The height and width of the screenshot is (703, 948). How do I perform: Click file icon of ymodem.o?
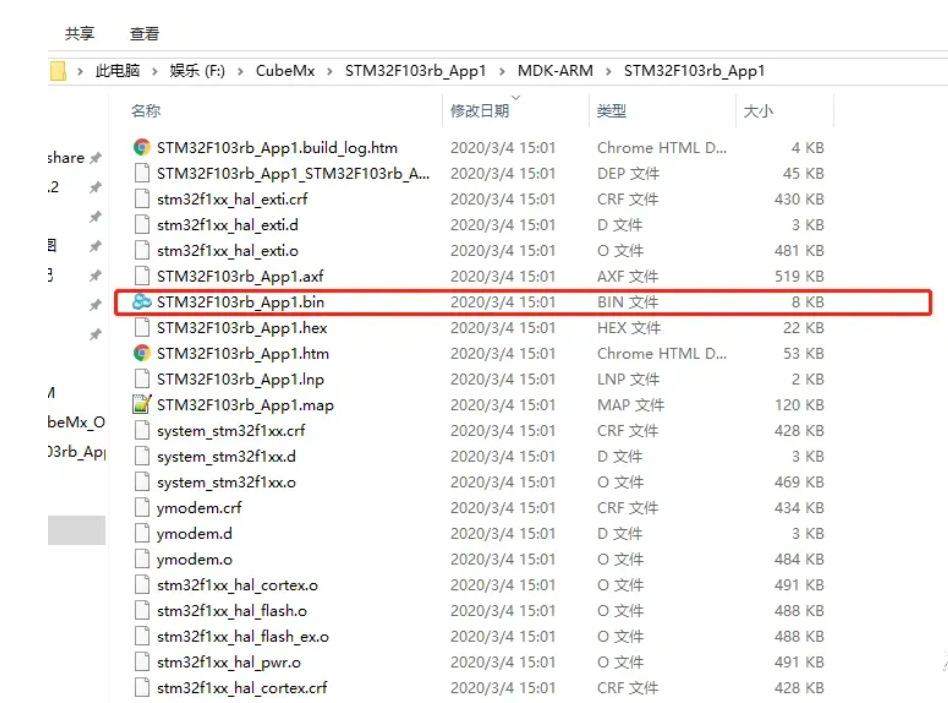[x=141, y=559]
